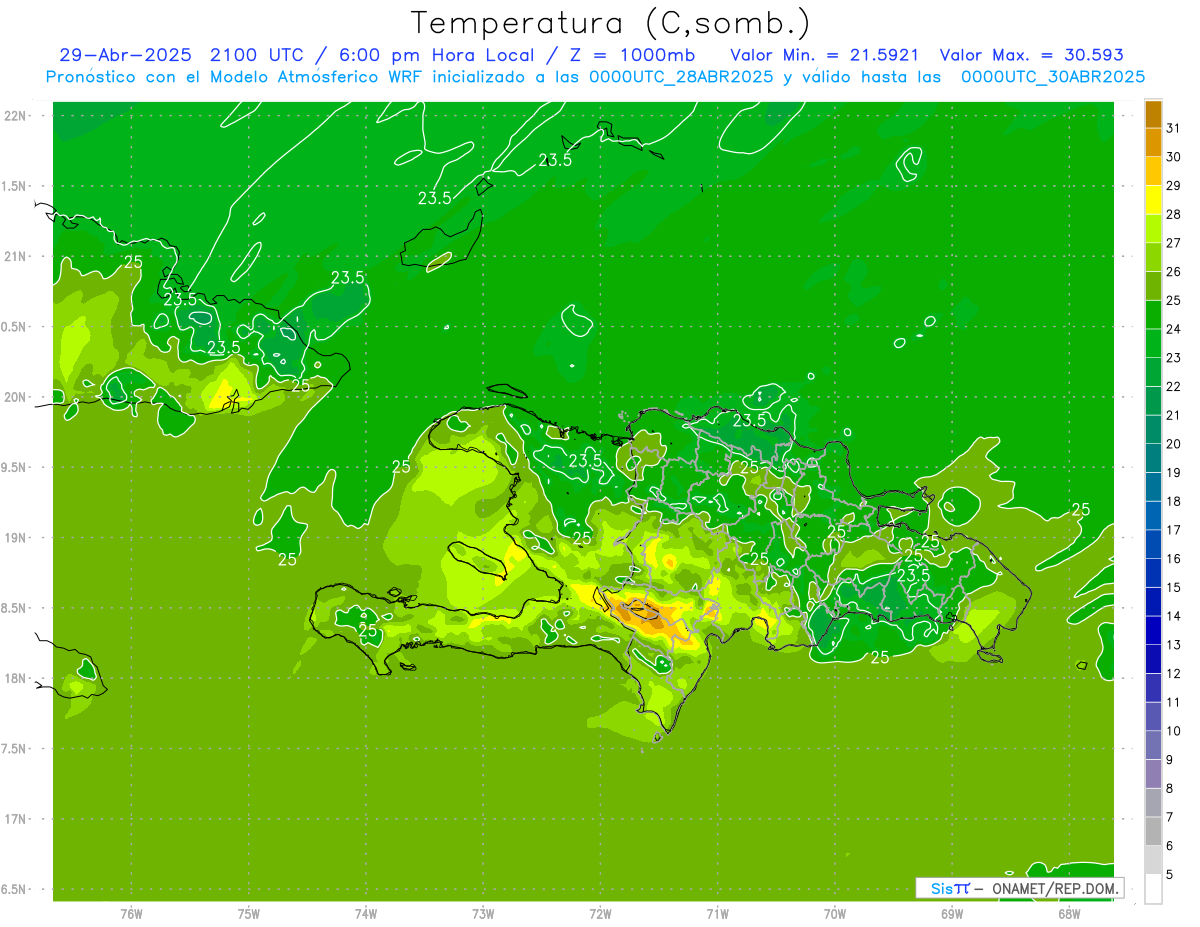
Task: Click the "0000UTC_30ABR2025" valid-until time
Action: click(1052, 77)
